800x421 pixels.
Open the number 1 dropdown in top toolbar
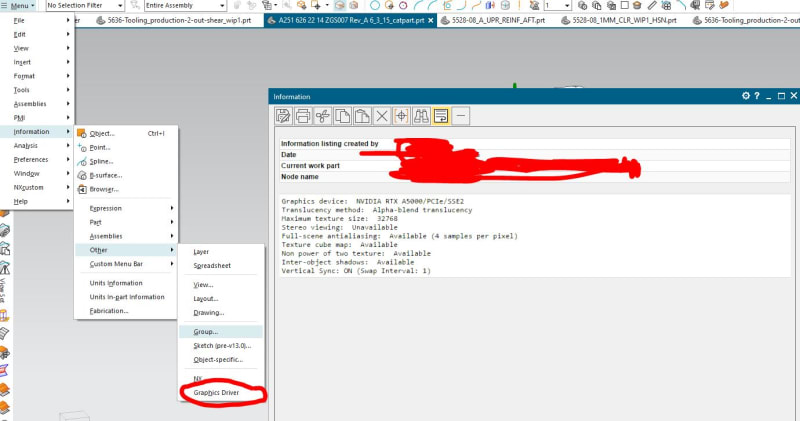click(557, 6)
